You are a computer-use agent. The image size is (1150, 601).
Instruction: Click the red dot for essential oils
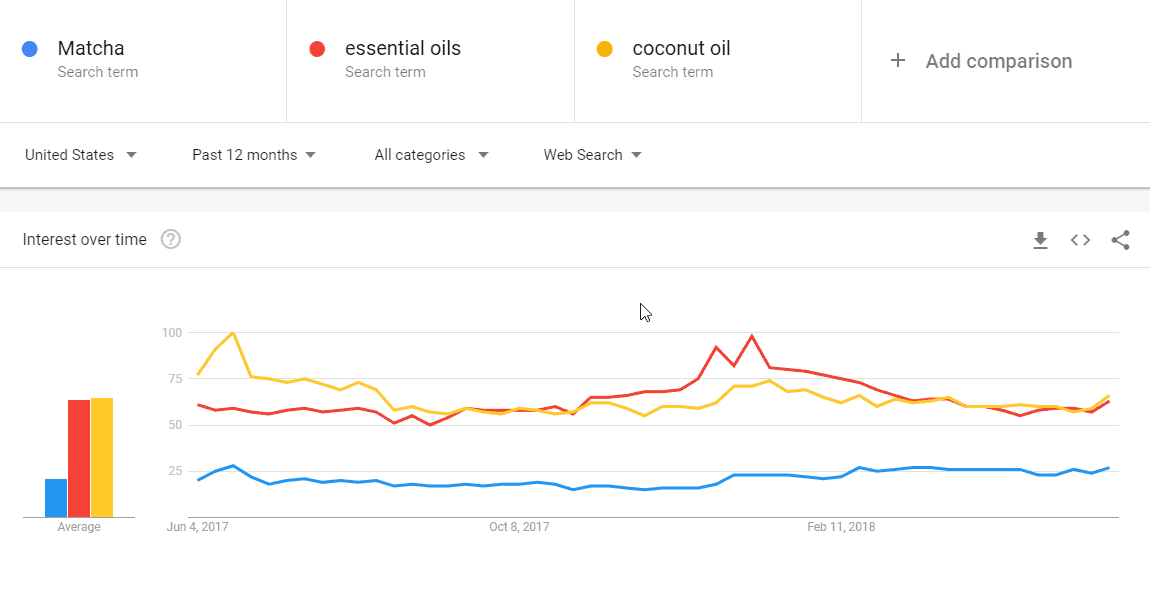point(317,48)
